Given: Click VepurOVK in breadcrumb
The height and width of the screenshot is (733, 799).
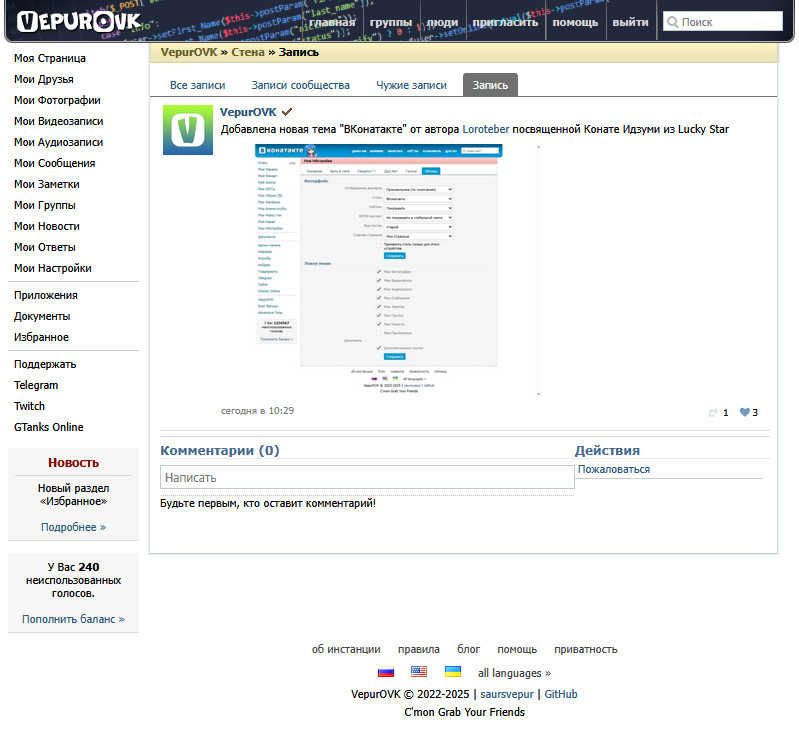Looking at the screenshot, I should [189, 52].
